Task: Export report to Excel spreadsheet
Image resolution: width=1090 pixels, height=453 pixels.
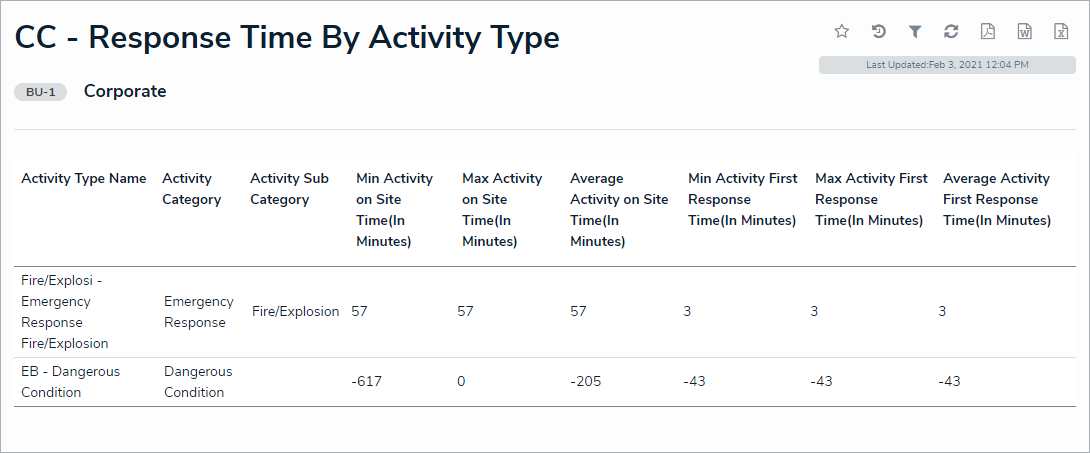Action: 1061,32
